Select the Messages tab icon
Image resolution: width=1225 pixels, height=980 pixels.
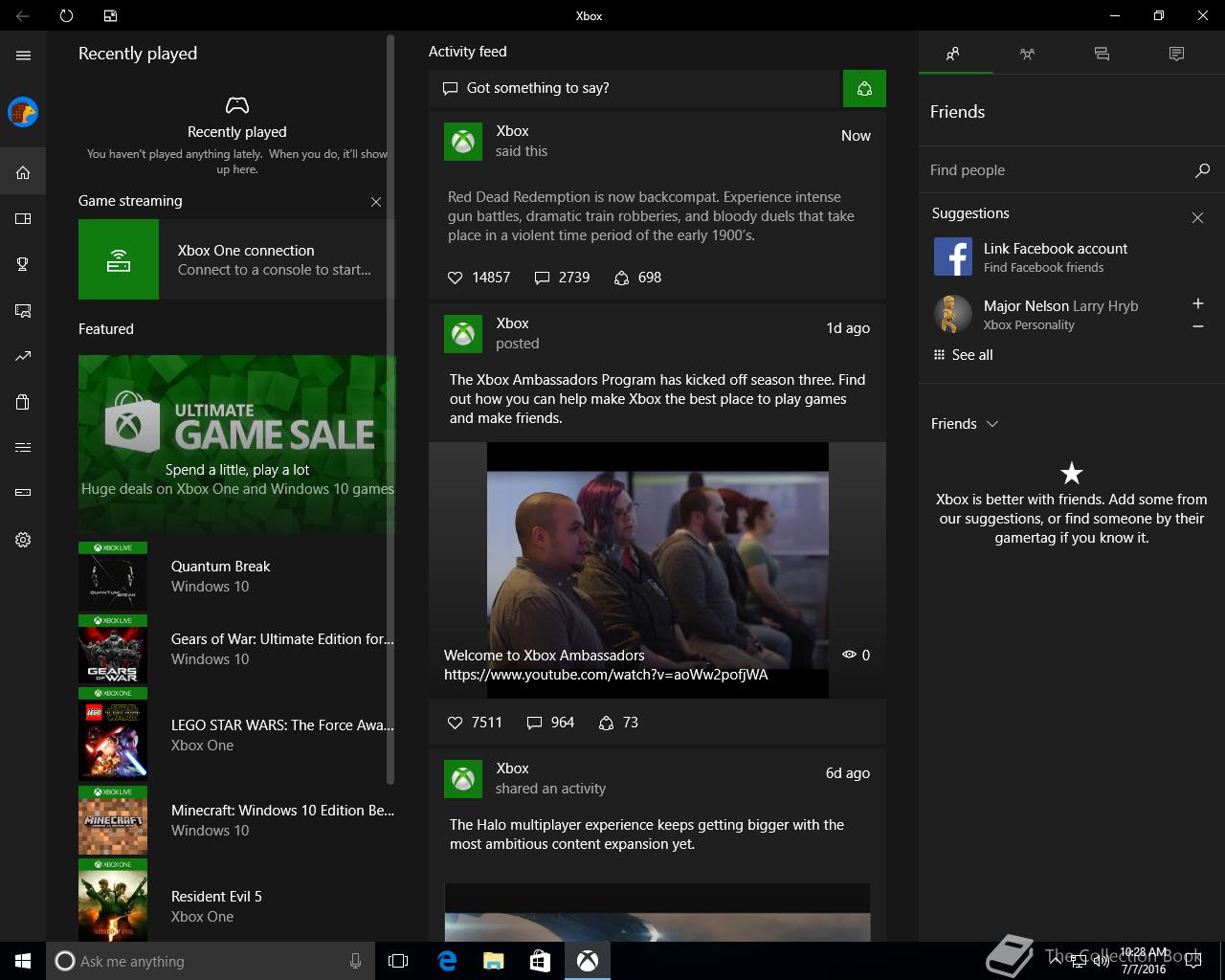tap(1102, 54)
